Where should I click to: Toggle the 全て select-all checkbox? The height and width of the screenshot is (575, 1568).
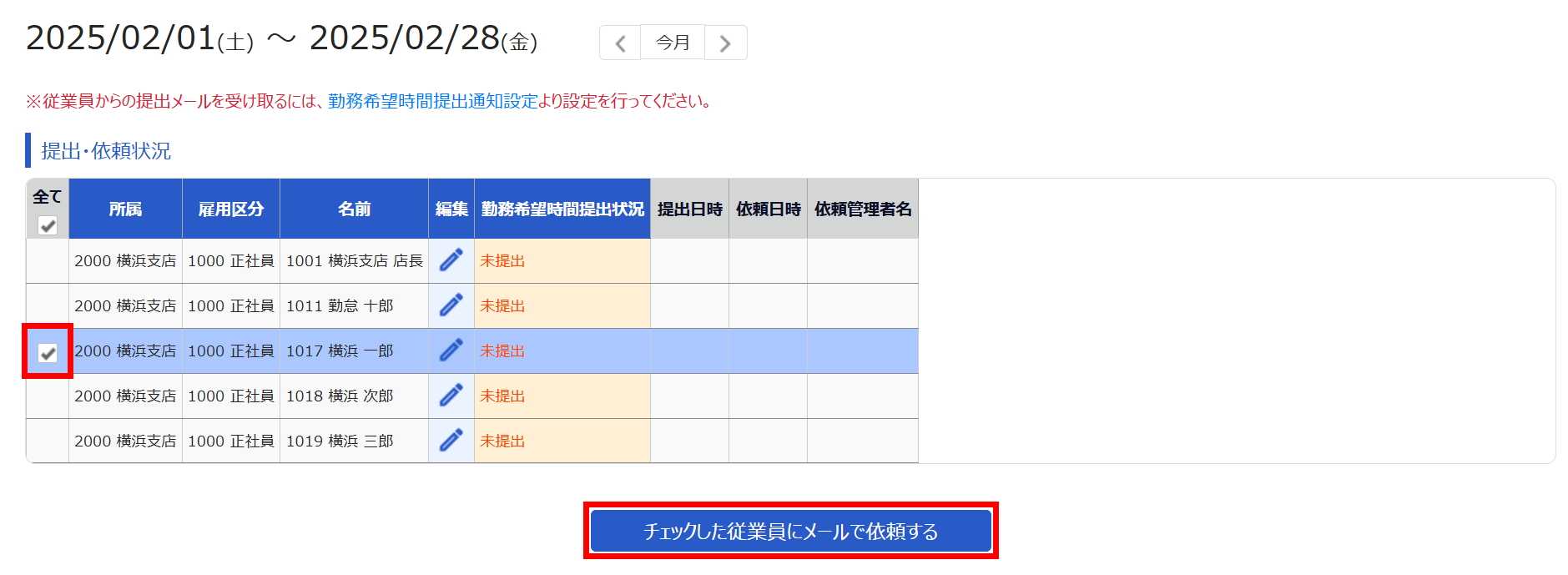click(x=48, y=225)
